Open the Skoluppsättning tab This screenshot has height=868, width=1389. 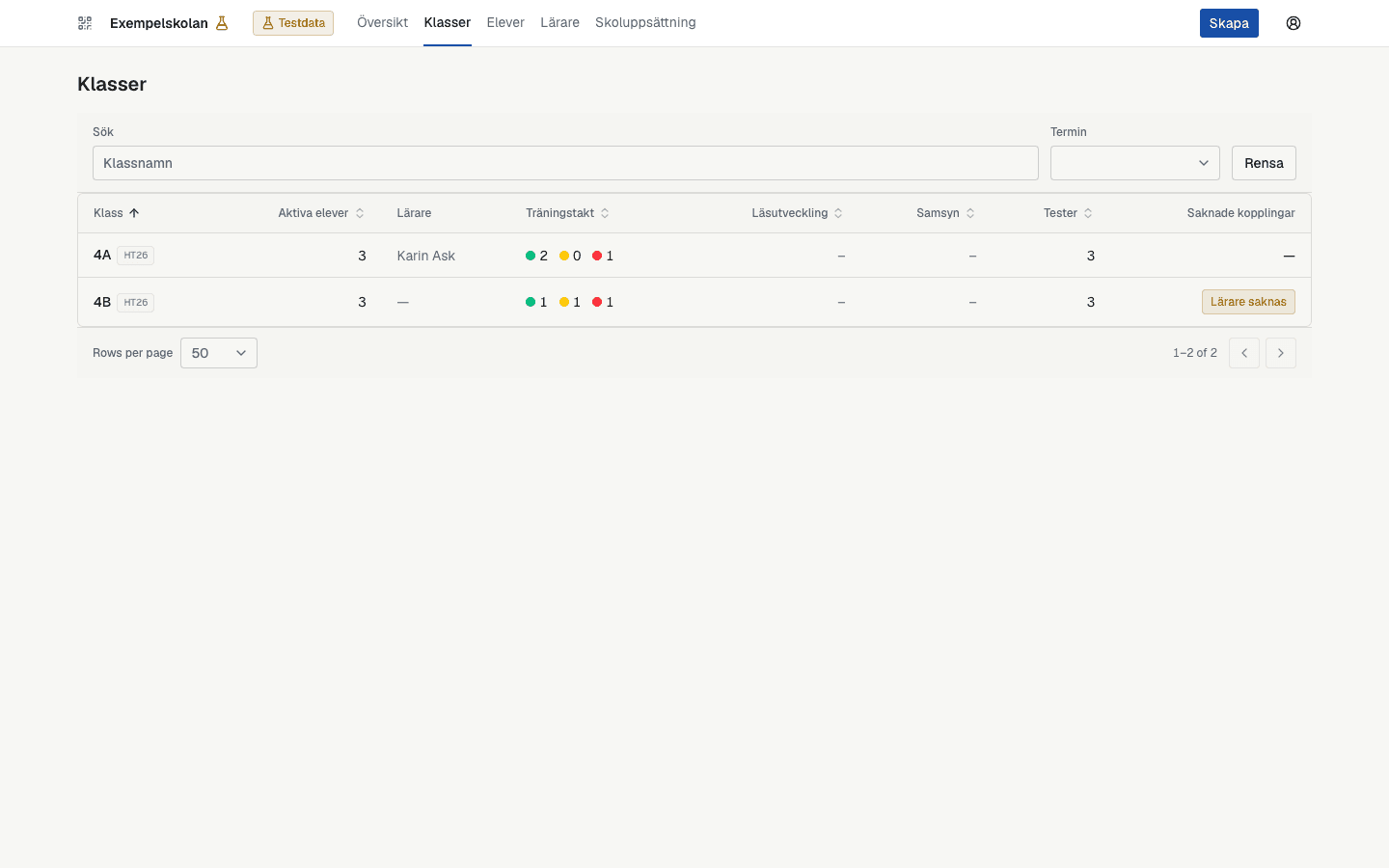[645, 22]
